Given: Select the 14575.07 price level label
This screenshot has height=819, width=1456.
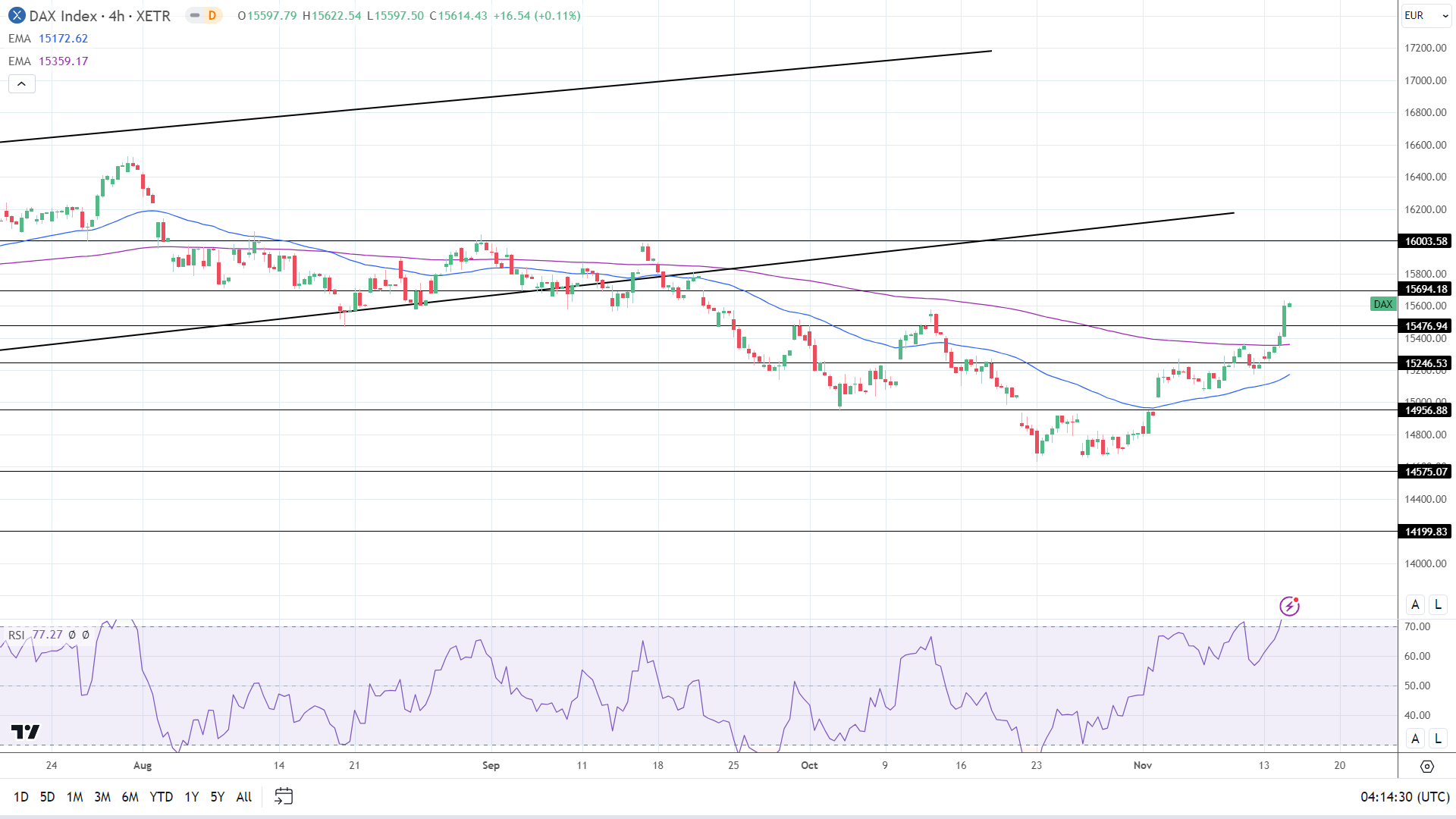Looking at the screenshot, I should (x=1425, y=472).
